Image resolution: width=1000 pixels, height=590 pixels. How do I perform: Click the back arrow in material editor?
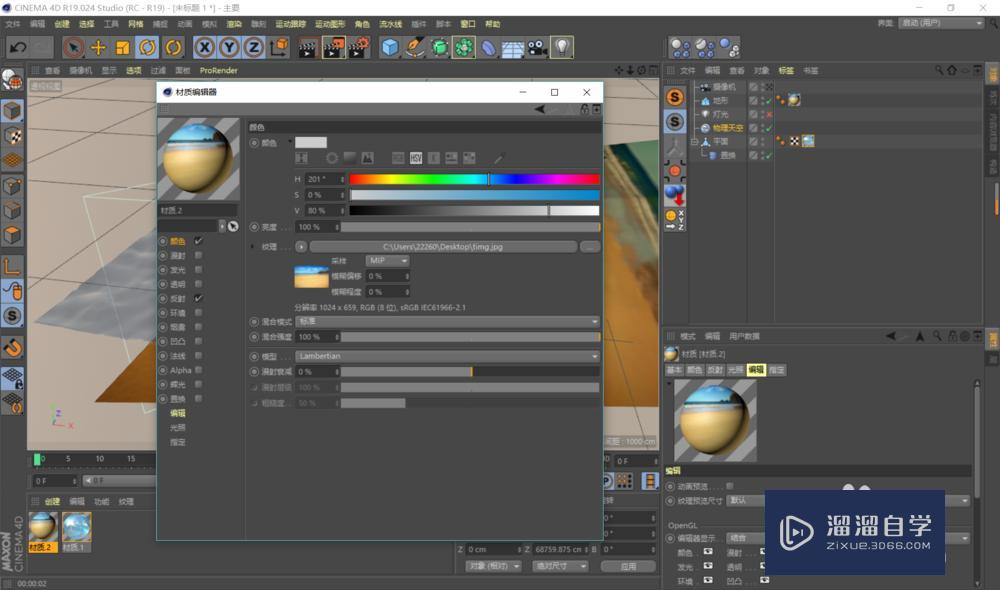coord(540,109)
